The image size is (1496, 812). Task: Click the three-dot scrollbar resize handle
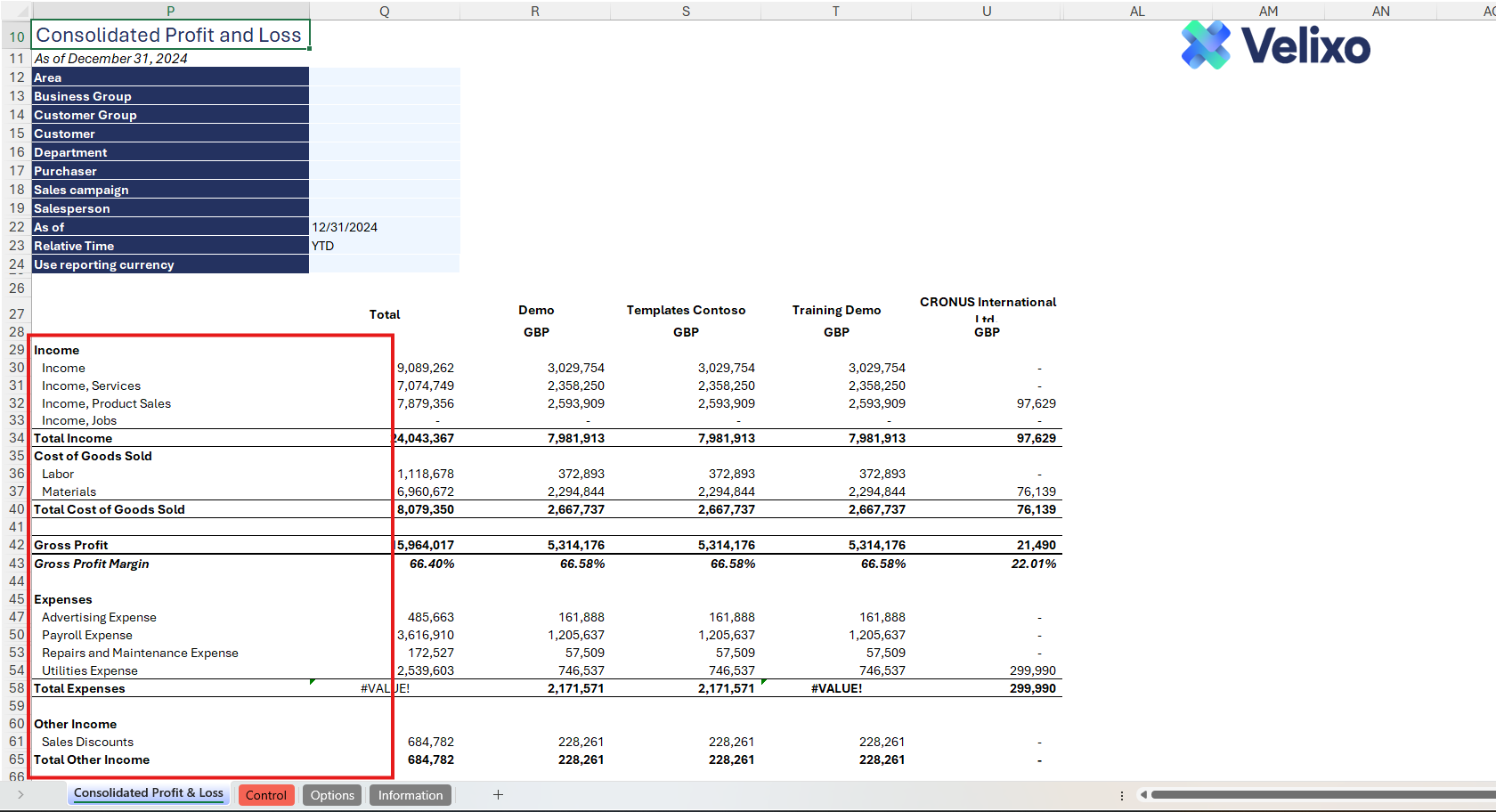coord(1121,795)
